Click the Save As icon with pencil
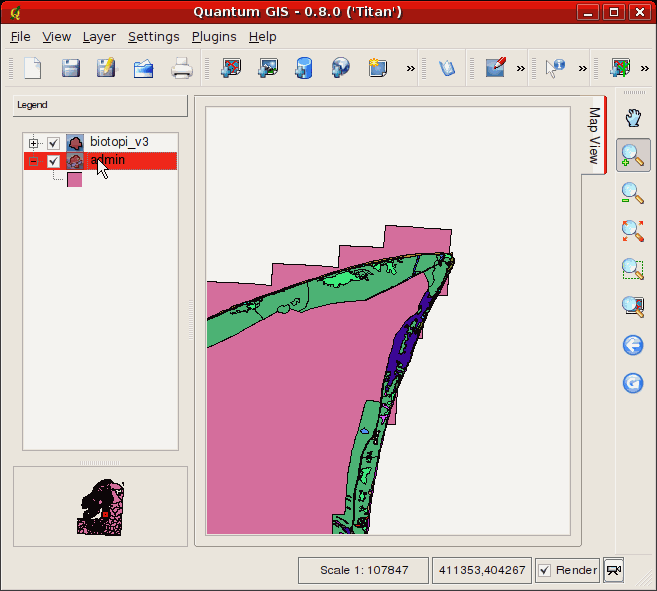This screenshot has height=591, width=657. tap(106, 68)
